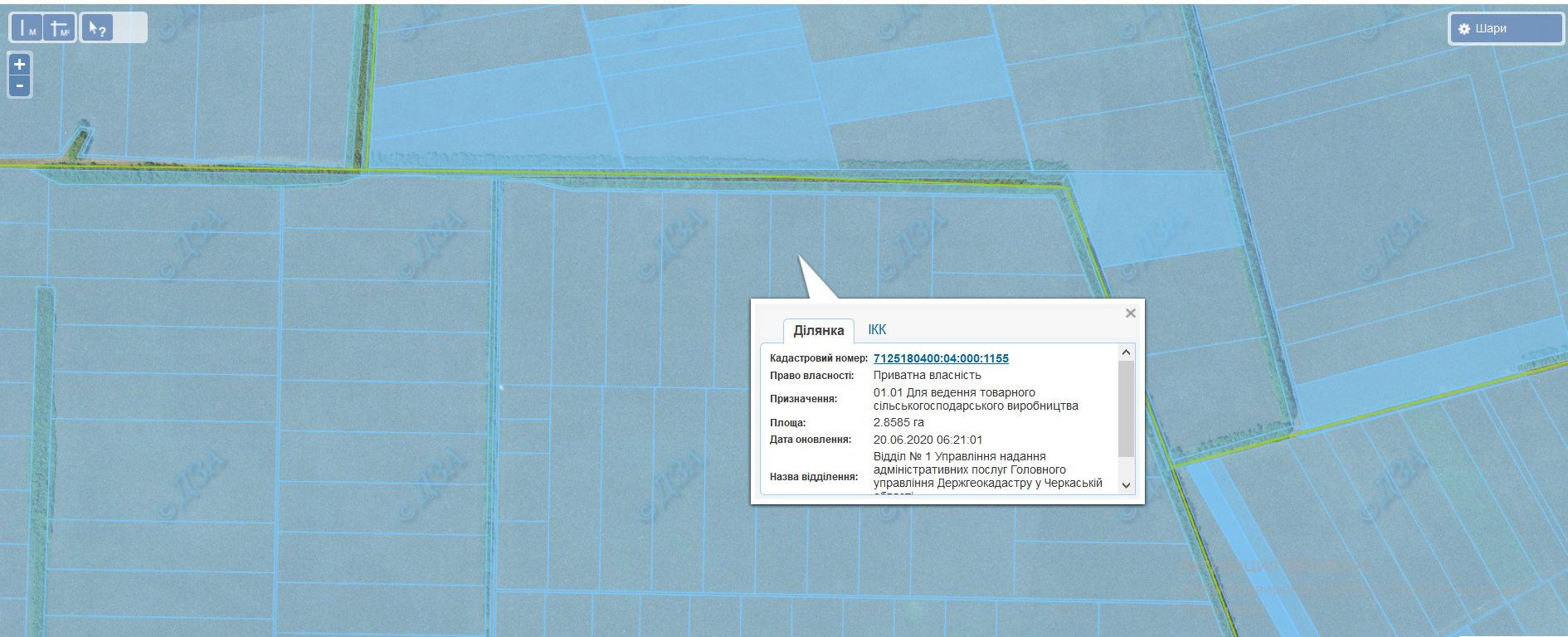Screen dimensions: 1568x637
Task: Click the 'Назва відділення:' label
Action: point(814,477)
